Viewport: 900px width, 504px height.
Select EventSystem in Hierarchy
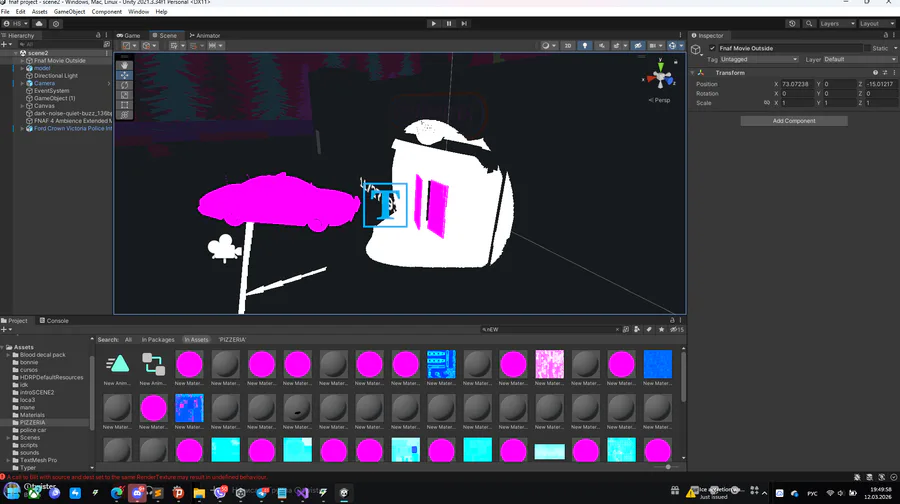(x=51, y=91)
